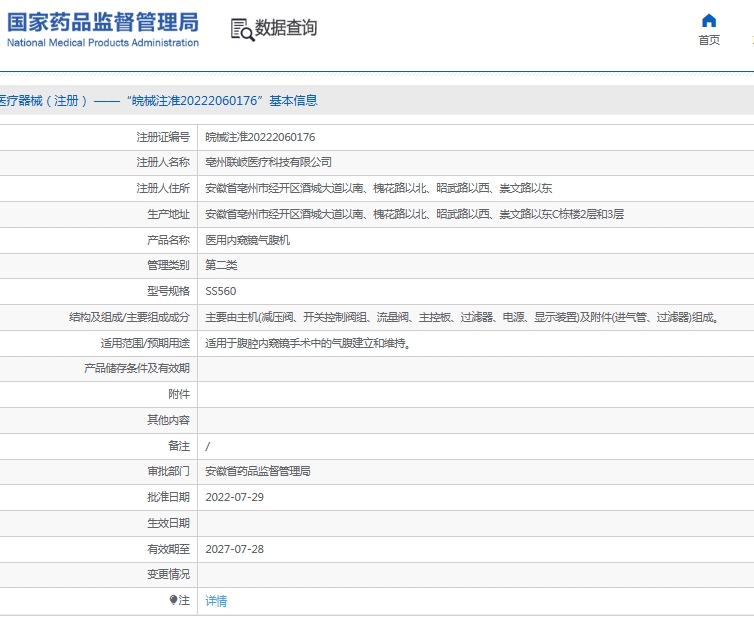Click the bulb icon beside 注
This screenshot has height=624, width=754.
(173, 600)
